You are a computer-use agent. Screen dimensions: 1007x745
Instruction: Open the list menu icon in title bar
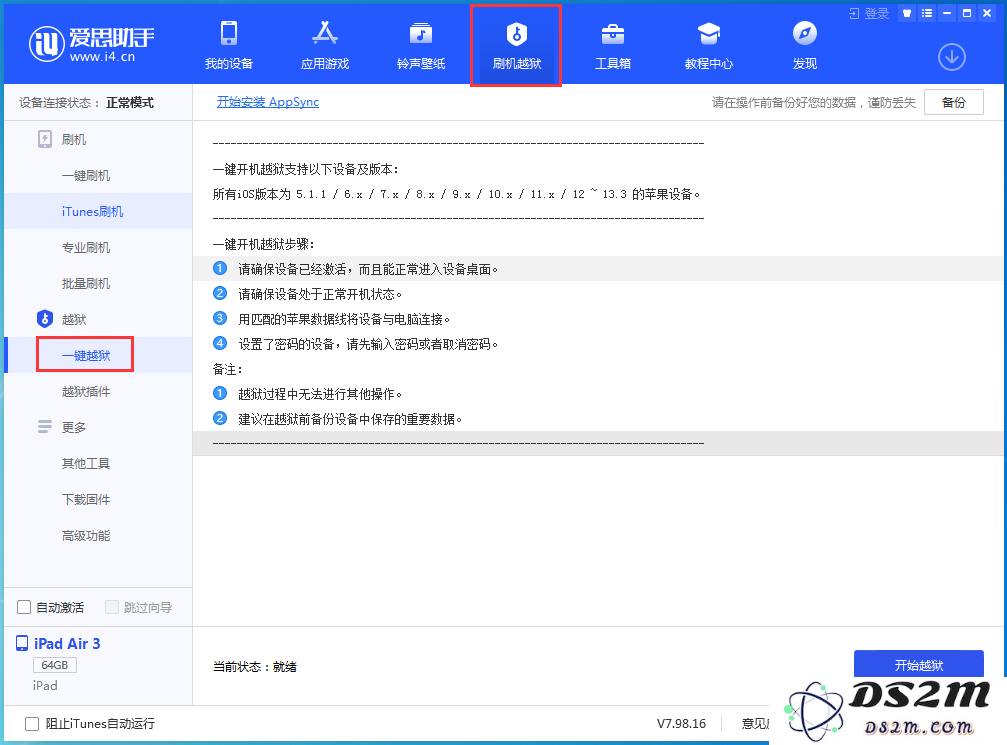927,13
